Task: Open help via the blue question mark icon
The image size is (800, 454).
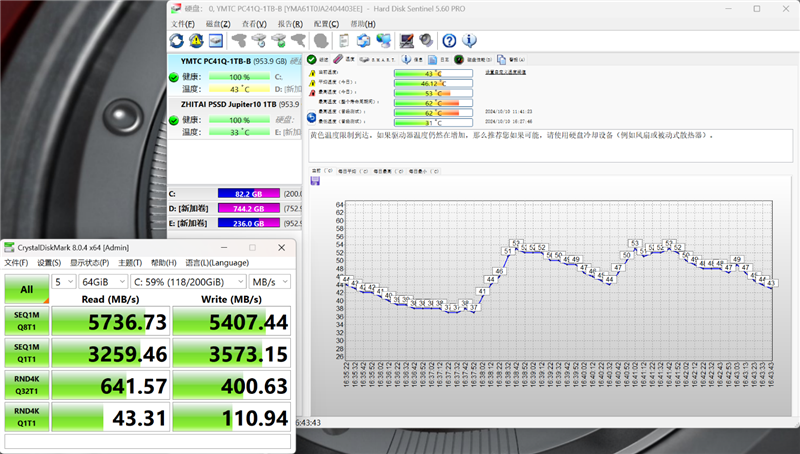Action: 449,41
